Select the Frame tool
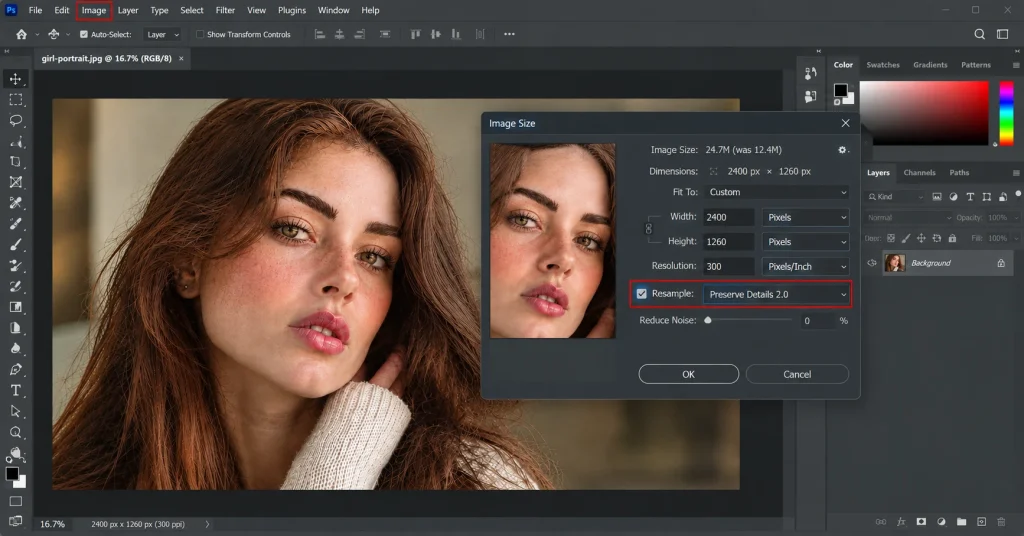Image resolution: width=1024 pixels, height=536 pixels. 15,182
